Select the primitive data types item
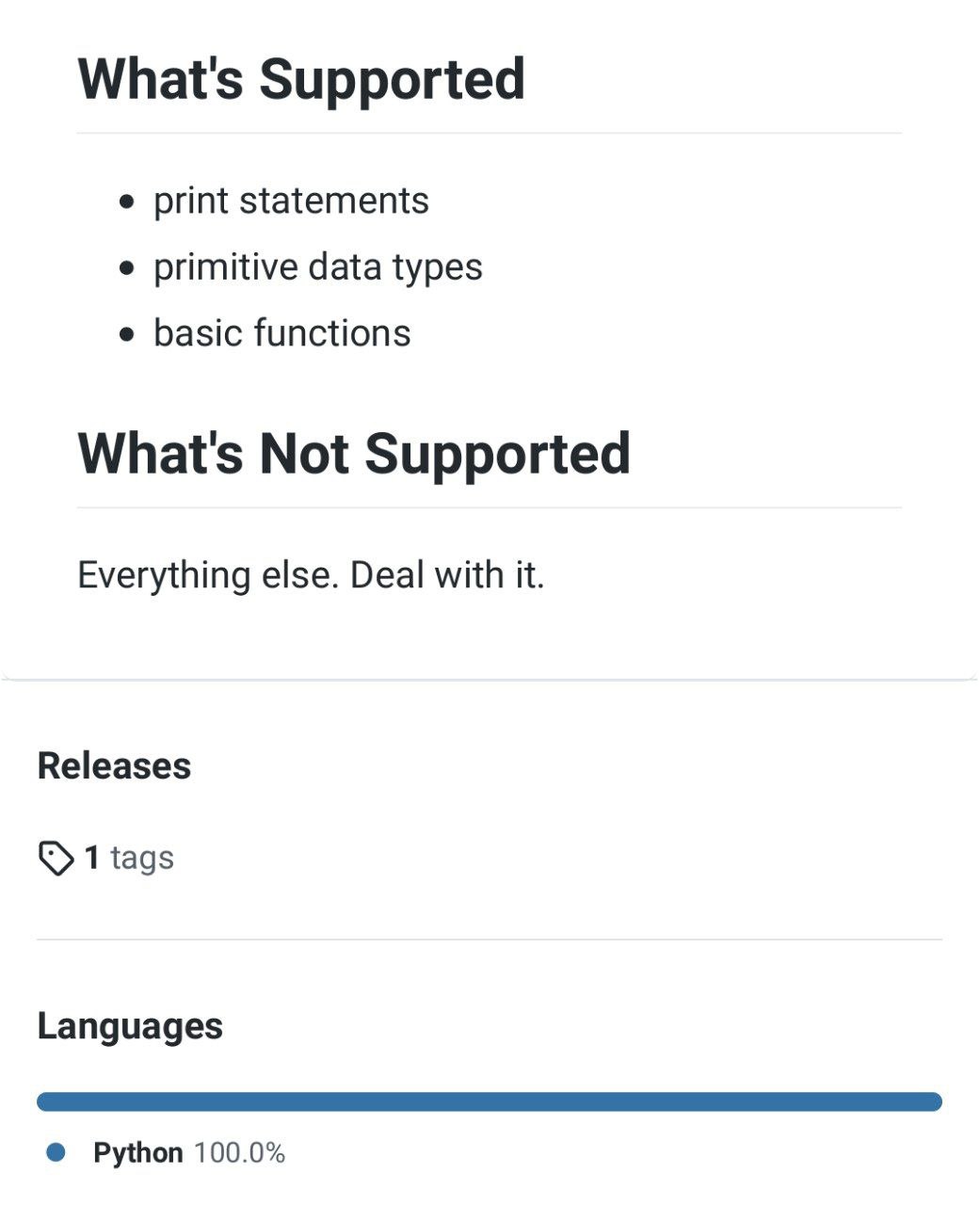 318,267
